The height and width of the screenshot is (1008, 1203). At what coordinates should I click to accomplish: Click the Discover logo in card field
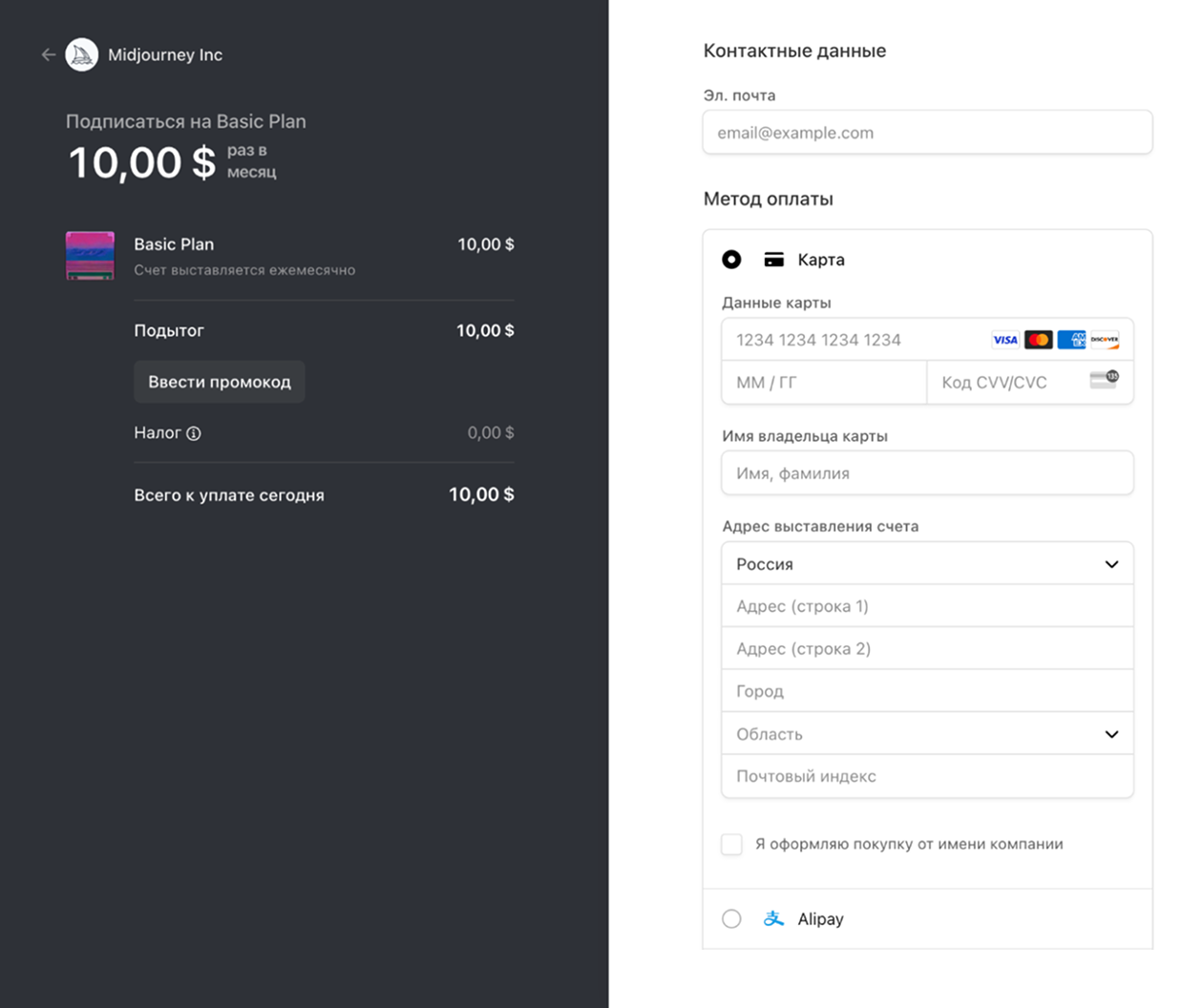1105,340
